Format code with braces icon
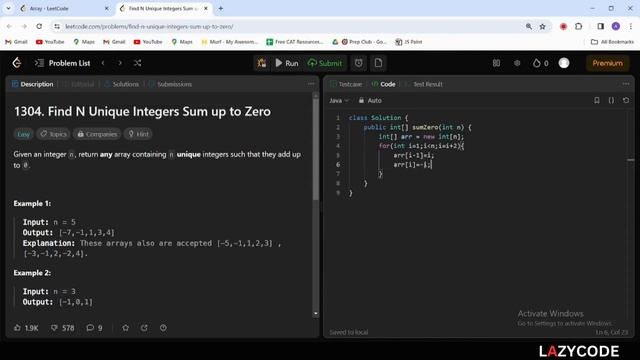This screenshot has height=360, width=640. coord(611,100)
